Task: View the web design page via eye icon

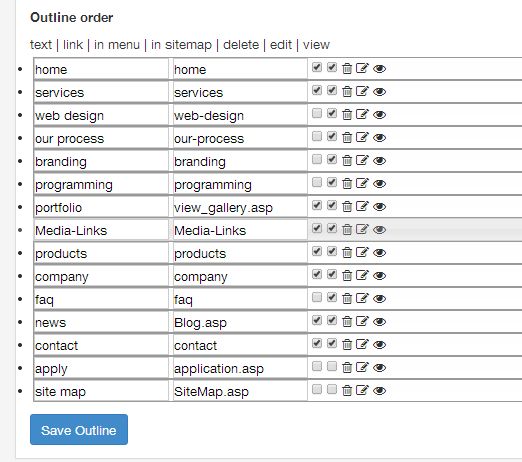Action: click(x=379, y=115)
